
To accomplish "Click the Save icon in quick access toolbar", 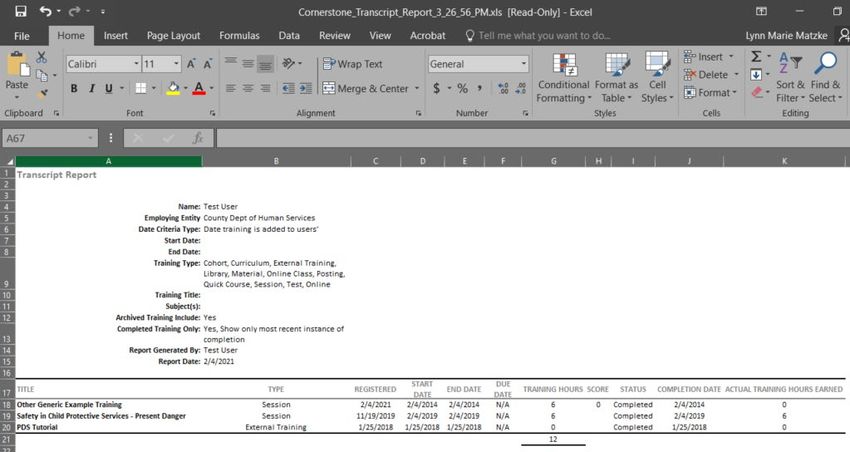I will [x=21, y=11].
